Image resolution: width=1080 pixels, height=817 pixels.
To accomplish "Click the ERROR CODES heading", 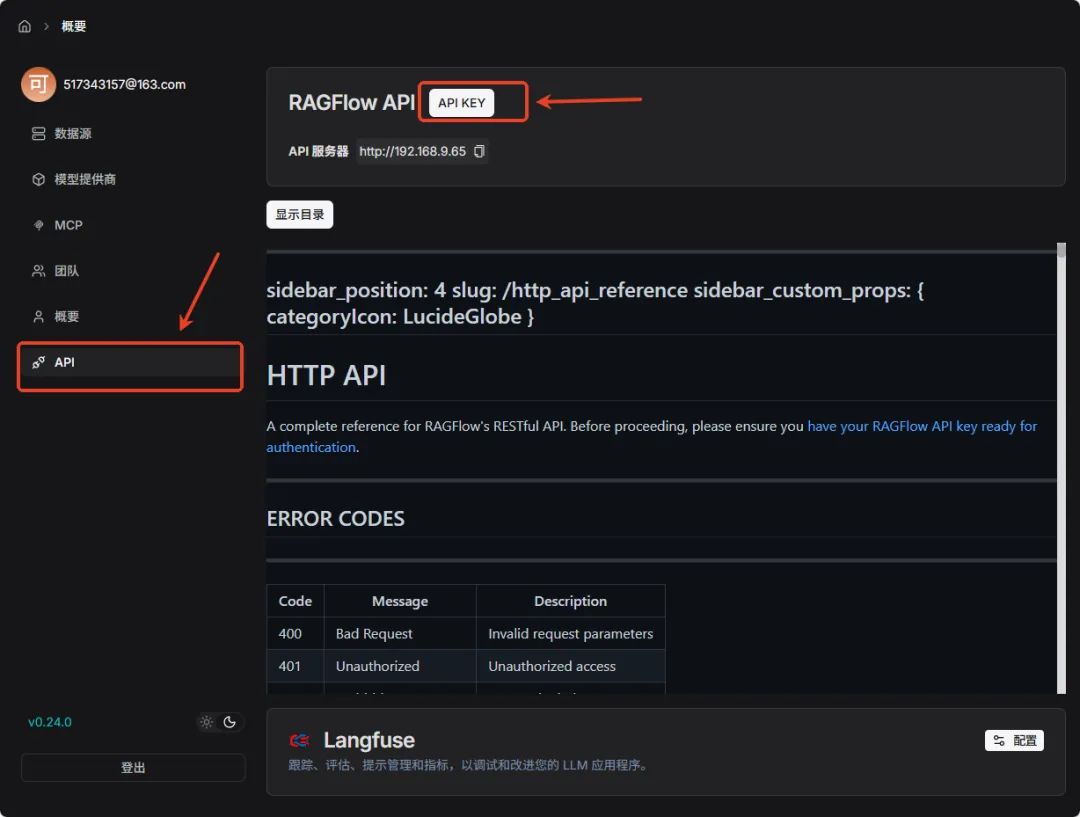I will pyautogui.click(x=335, y=519).
